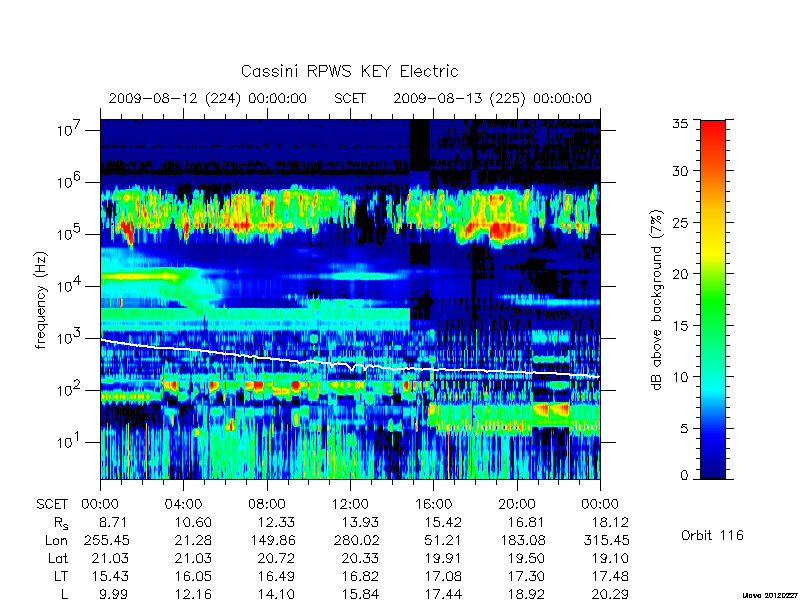Click the latitude value '19.10'
This screenshot has width=800, height=600.
point(610,558)
